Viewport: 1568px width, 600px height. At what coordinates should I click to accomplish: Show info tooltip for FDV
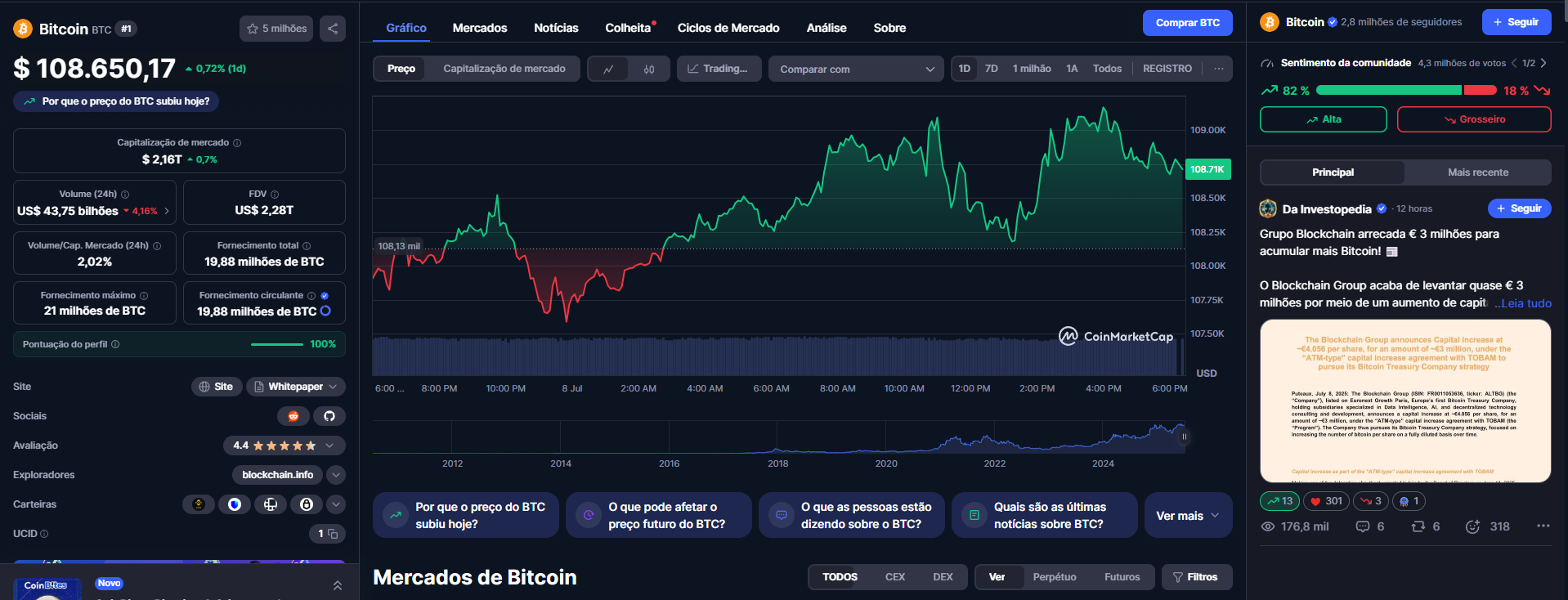275,195
